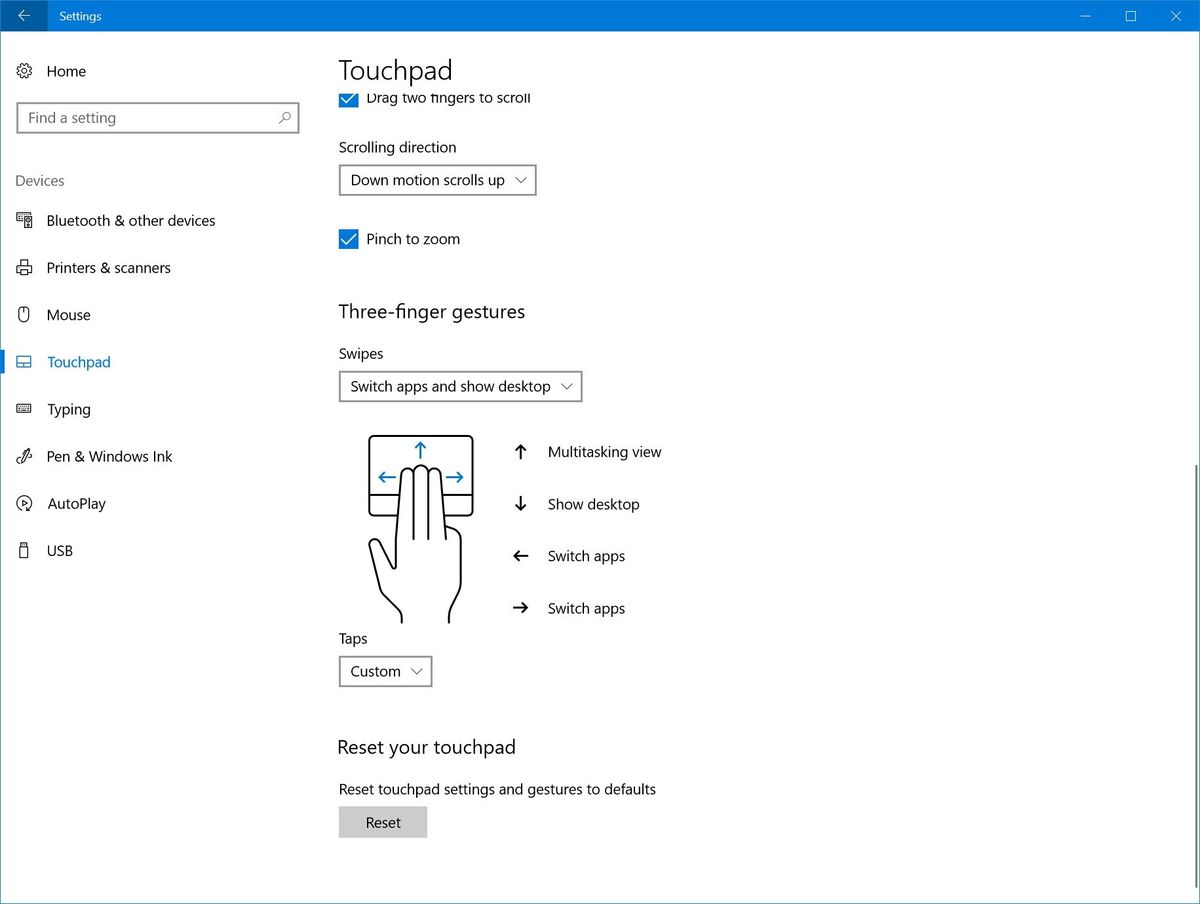Click the Touchpad icon in sidebar
1200x904 pixels.
24,362
